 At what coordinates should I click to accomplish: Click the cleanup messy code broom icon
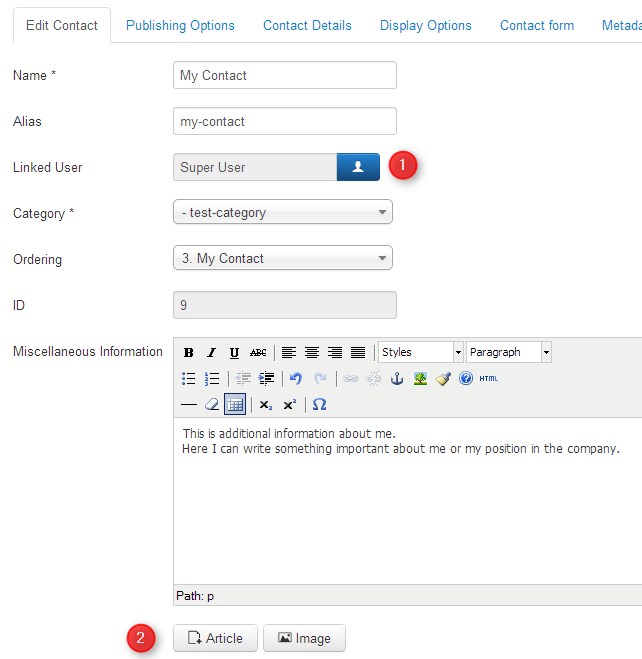coord(443,379)
